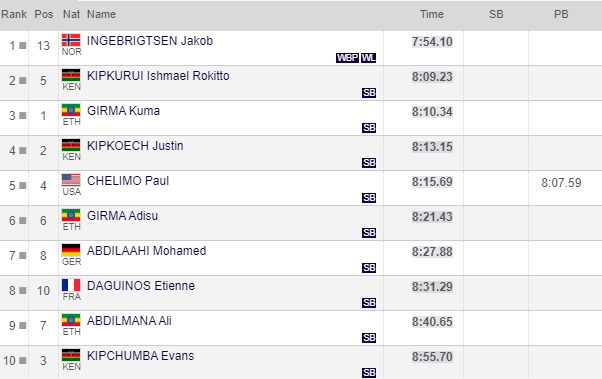Click the German flag beside Abdilaahi Mohamed
Image resolution: width=602 pixels, height=379 pixels.
(x=71, y=250)
